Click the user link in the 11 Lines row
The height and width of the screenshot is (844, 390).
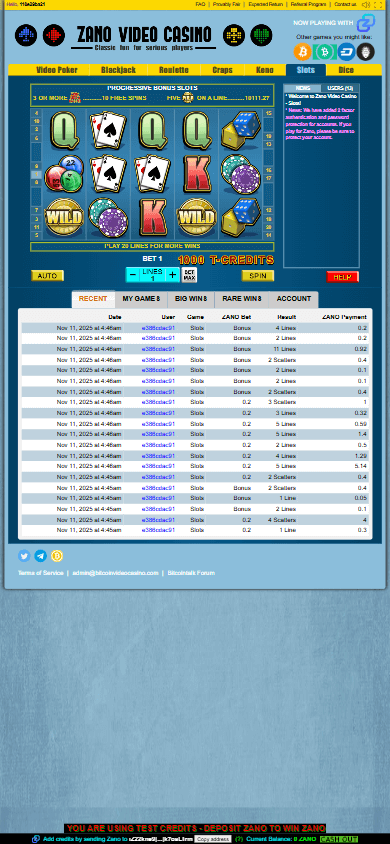pos(158,349)
